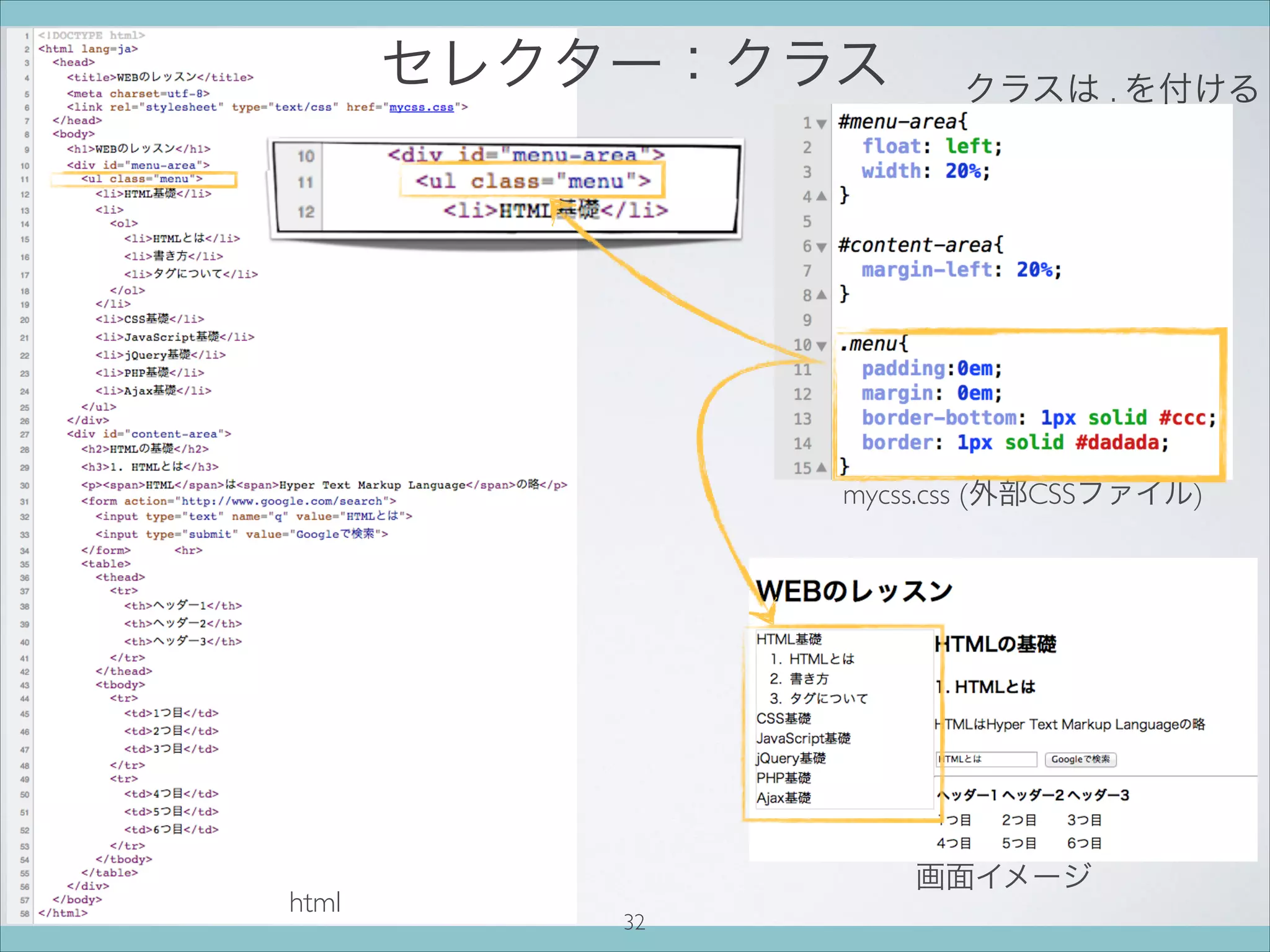Click the .menu{ selector line in the CSS
This screenshot has width=1270, height=952.
pyautogui.click(x=873, y=343)
